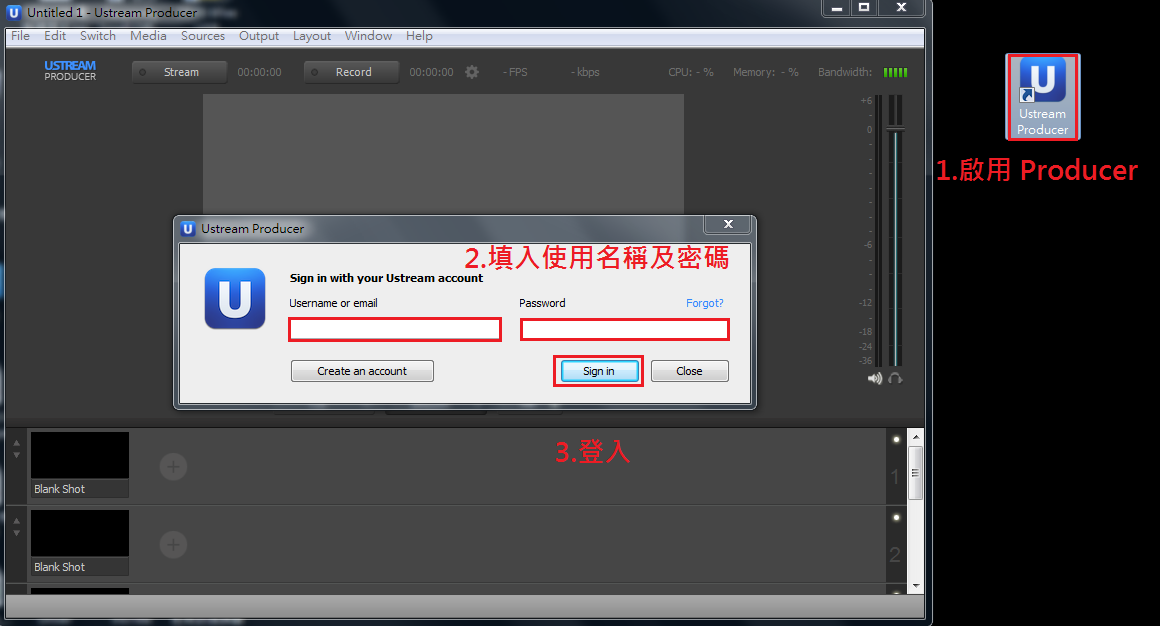Image resolution: width=1160 pixels, height=626 pixels.
Task: Mute audio with the speaker icon
Action: click(x=875, y=378)
